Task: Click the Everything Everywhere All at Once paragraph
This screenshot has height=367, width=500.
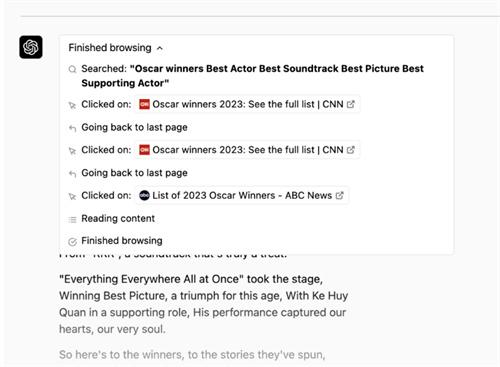Action: 203,304
